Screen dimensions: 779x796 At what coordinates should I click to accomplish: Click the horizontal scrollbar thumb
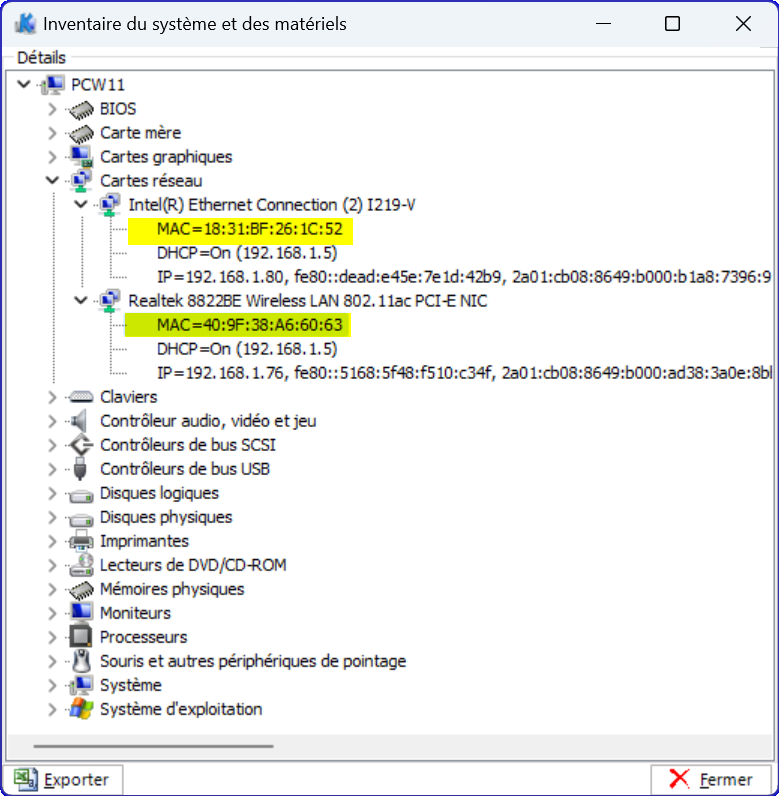tap(153, 745)
